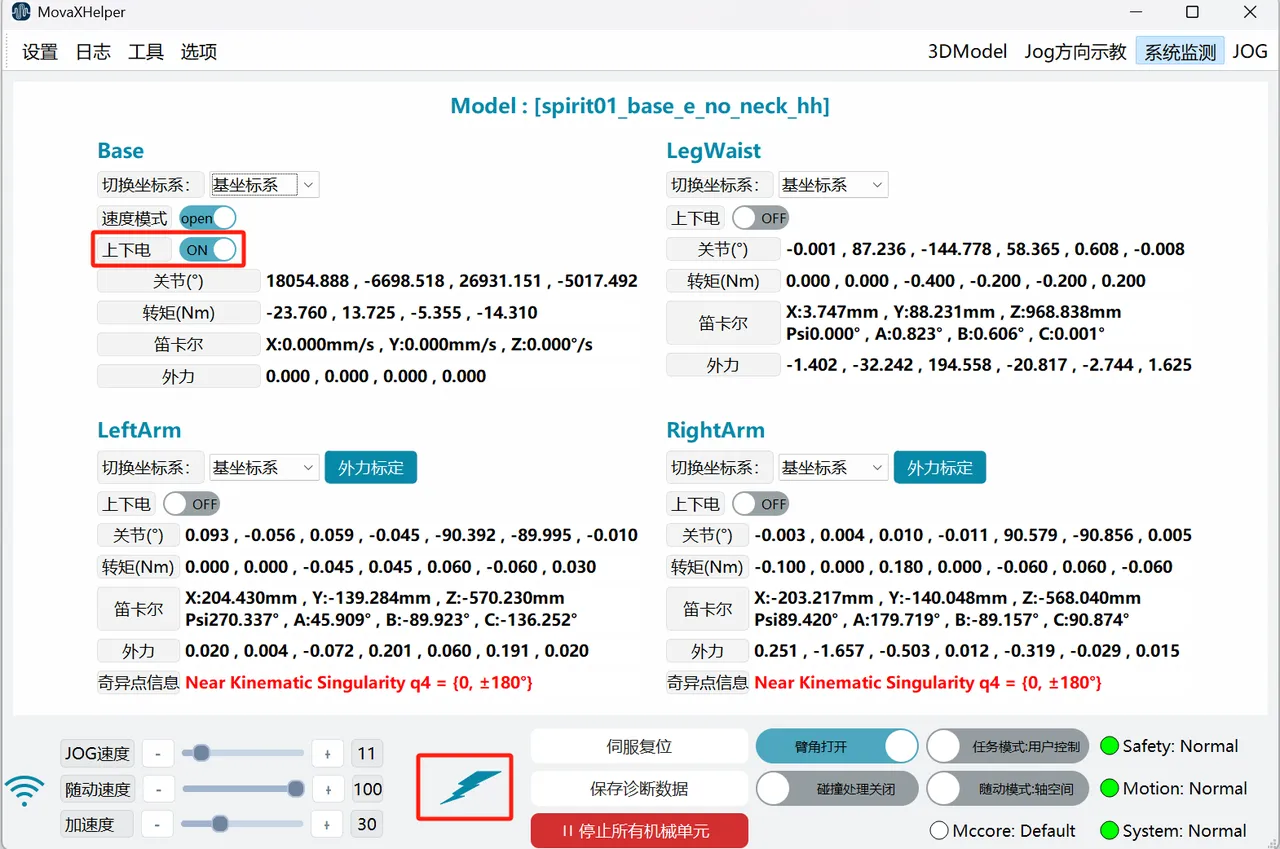Click the WiFi connection status icon
The image size is (1280, 849).
coord(25,790)
